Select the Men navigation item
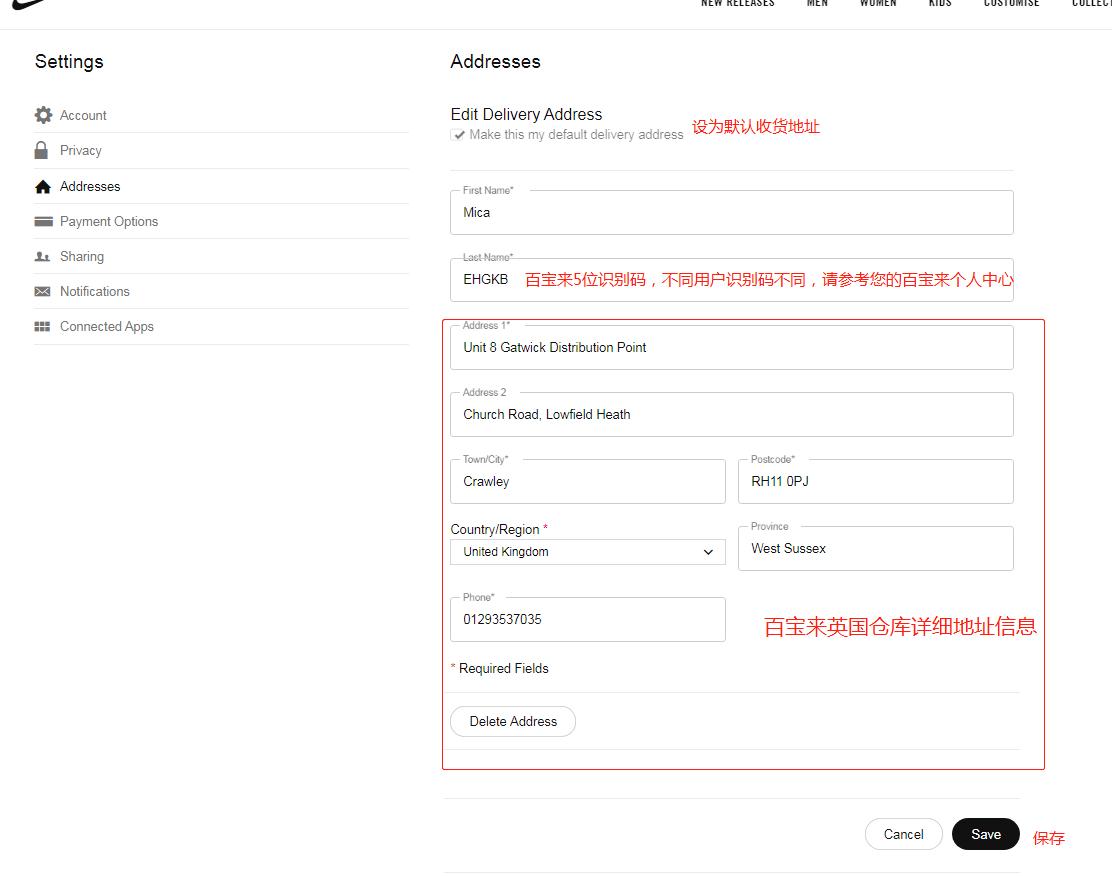Screen dimensions: 1112x876 [817, 4]
